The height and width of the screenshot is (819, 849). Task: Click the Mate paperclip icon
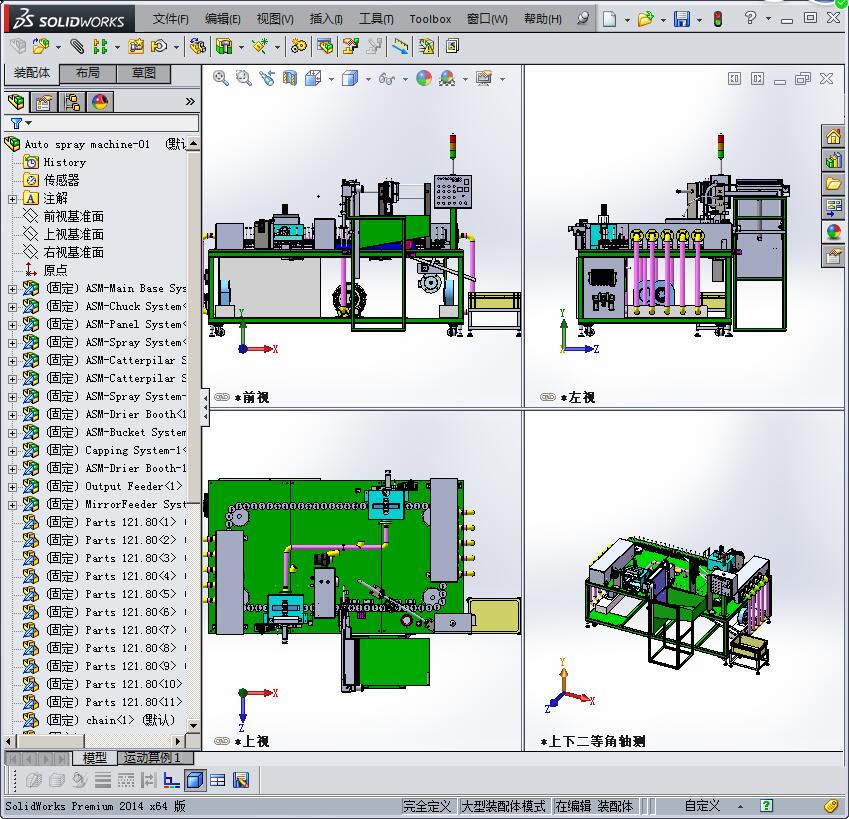(x=77, y=47)
